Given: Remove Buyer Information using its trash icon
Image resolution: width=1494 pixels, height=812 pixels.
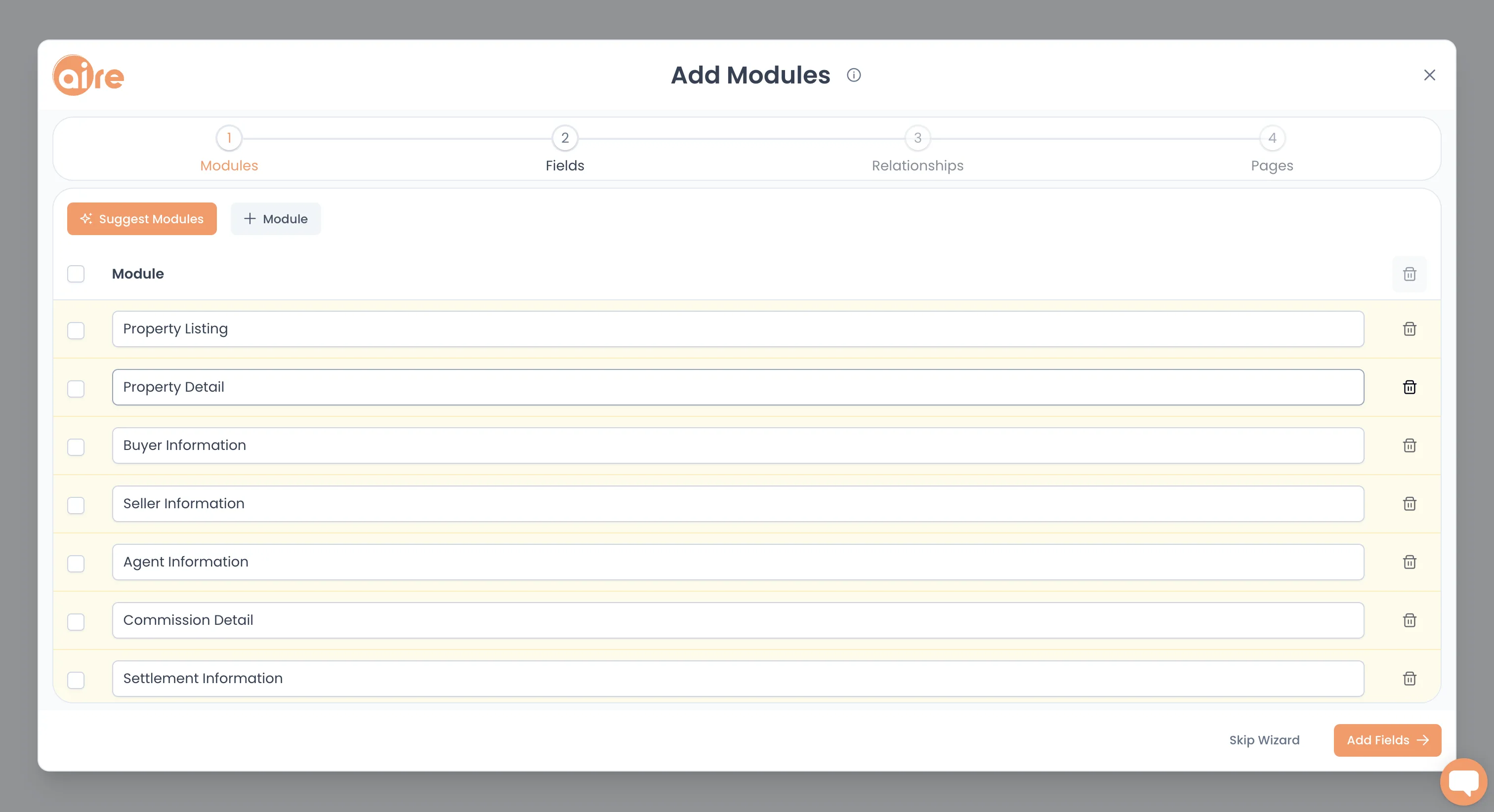Looking at the screenshot, I should click(x=1410, y=446).
